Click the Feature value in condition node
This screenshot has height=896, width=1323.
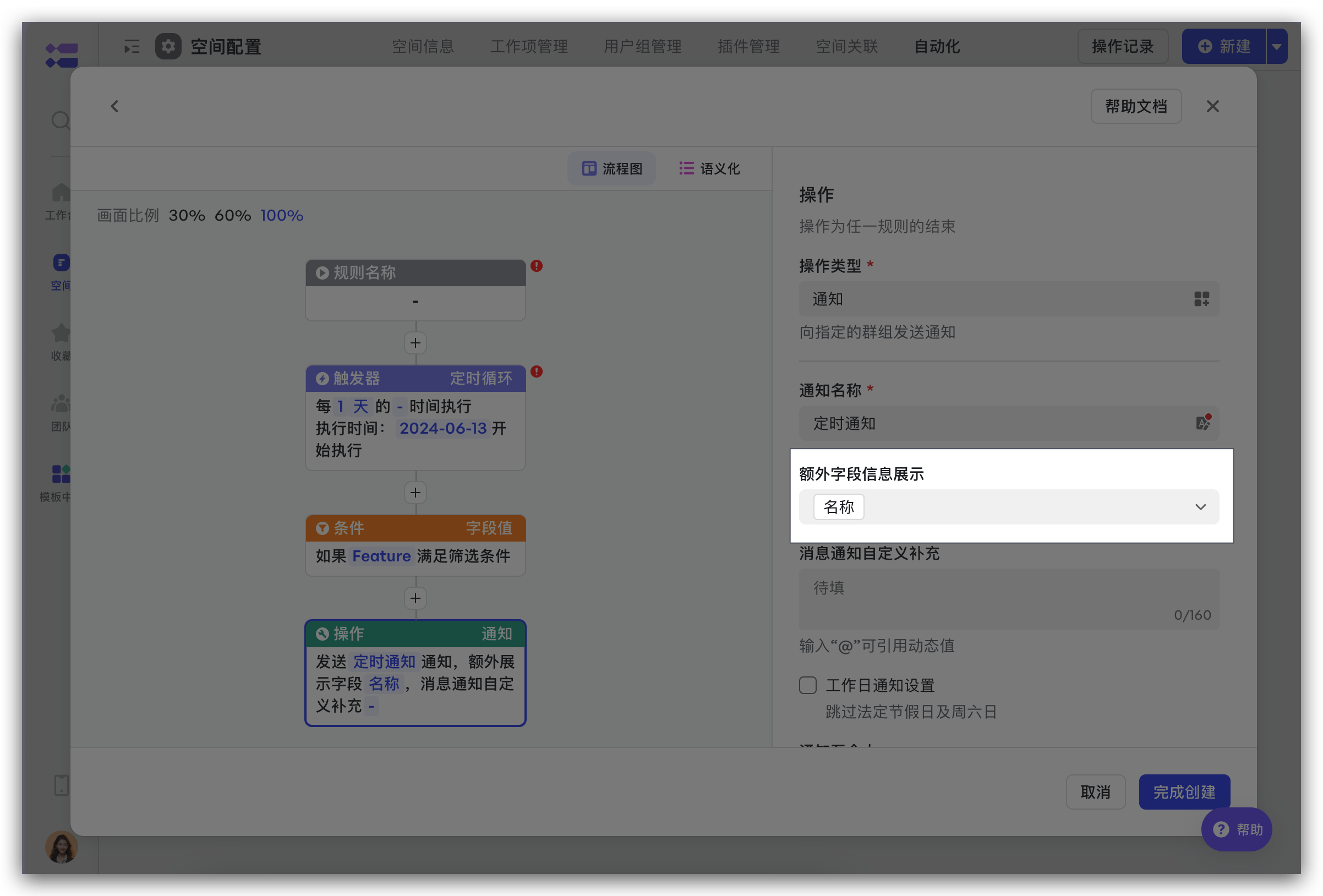(x=381, y=555)
